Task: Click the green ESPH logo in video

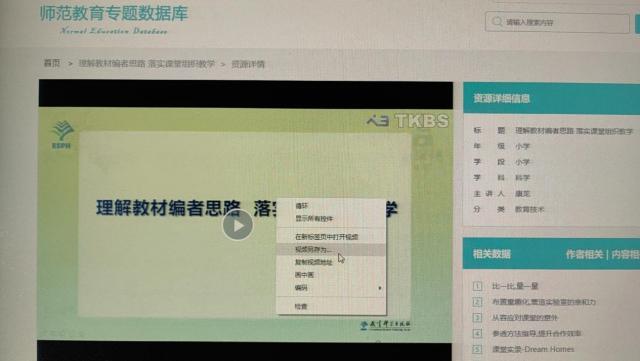Action: pos(62,135)
